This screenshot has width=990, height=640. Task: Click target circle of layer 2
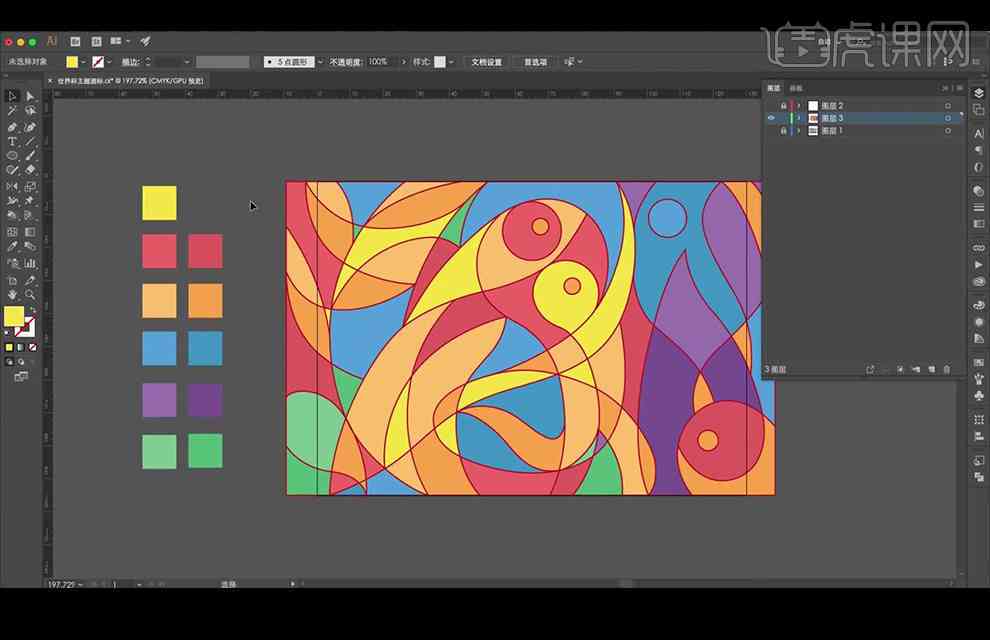pos(948,106)
